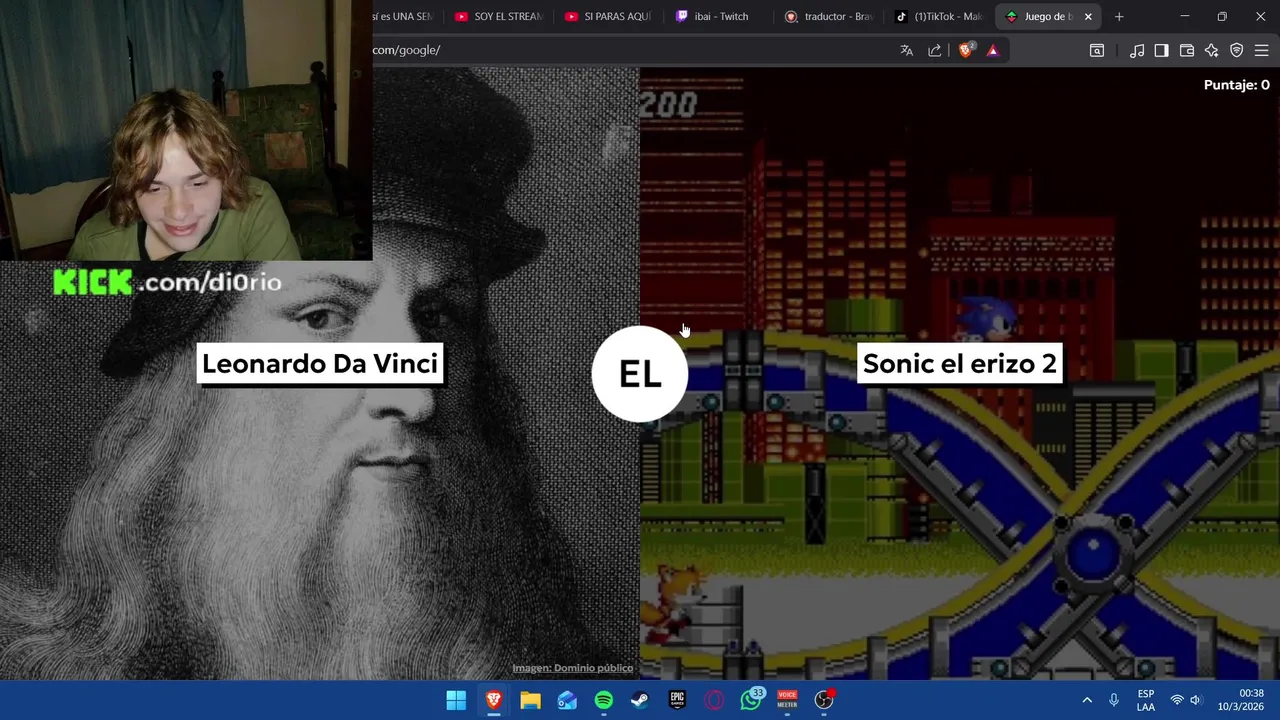Click the Brave Rewards triangle icon

pos(993,50)
